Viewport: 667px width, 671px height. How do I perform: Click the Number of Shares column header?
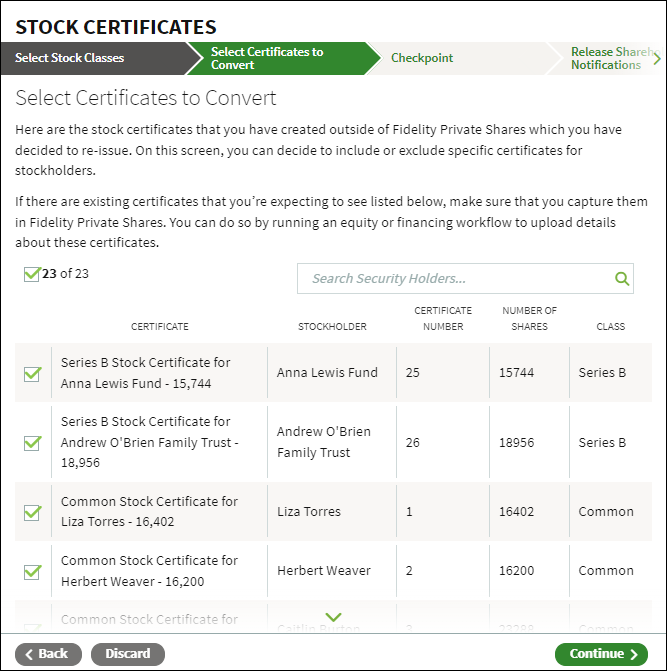[529, 318]
